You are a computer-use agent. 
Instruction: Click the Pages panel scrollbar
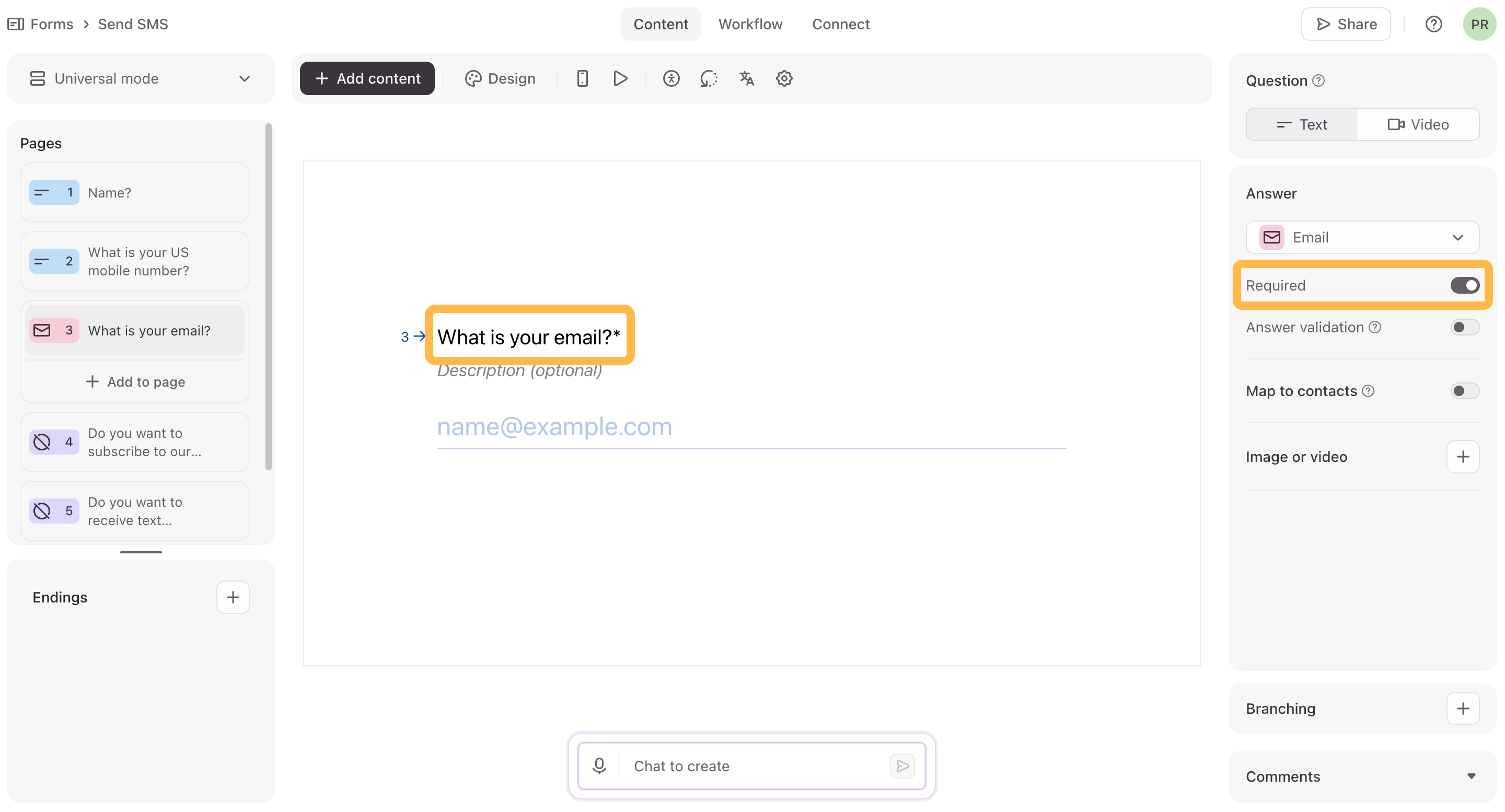coord(268,297)
